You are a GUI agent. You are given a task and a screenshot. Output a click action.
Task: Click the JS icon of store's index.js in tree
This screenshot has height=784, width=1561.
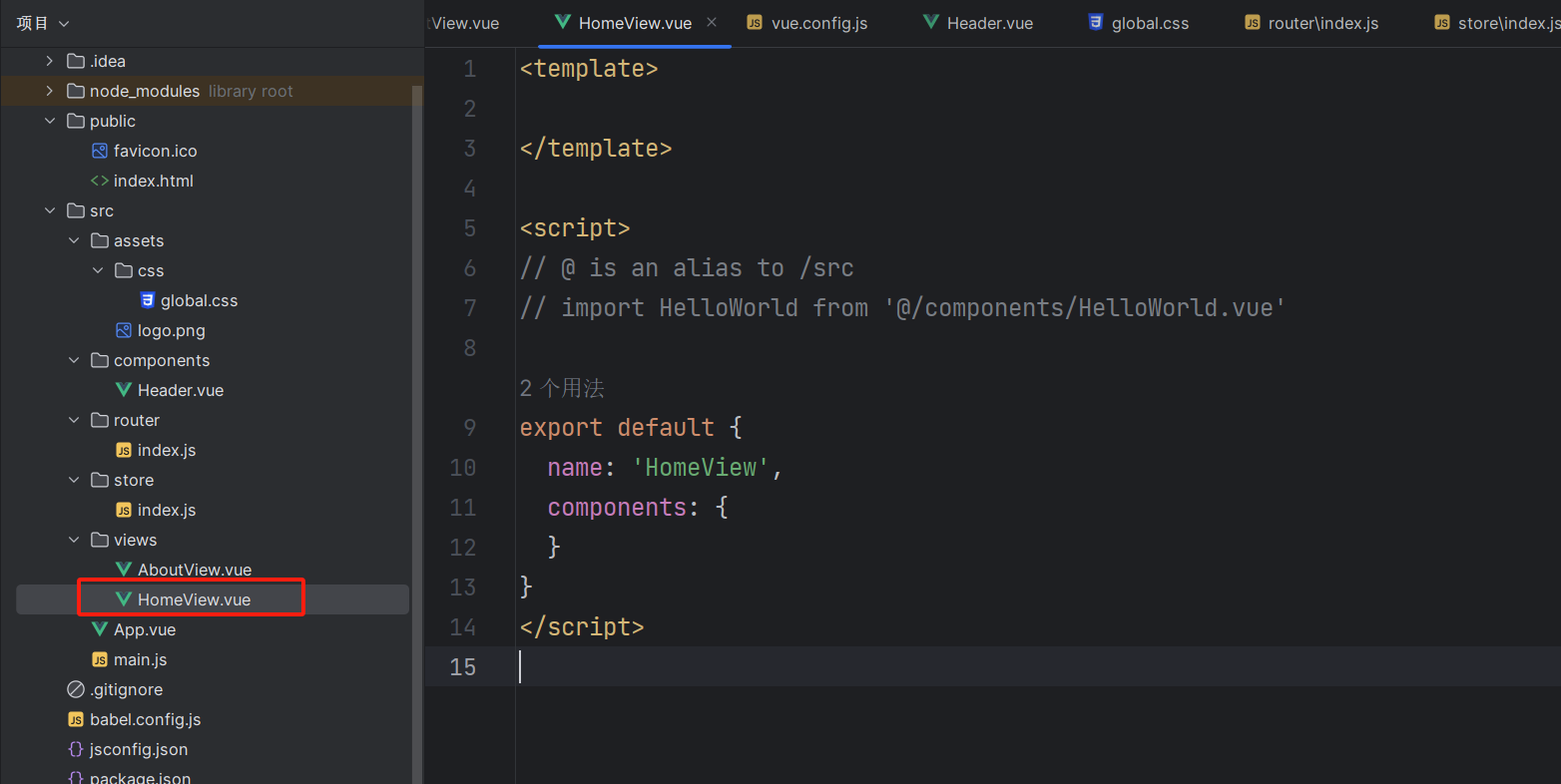pos(124,510)
